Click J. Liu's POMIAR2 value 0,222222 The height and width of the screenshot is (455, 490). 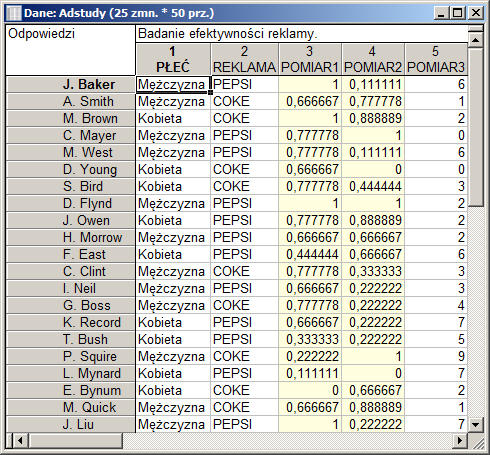tap(373, 425)
